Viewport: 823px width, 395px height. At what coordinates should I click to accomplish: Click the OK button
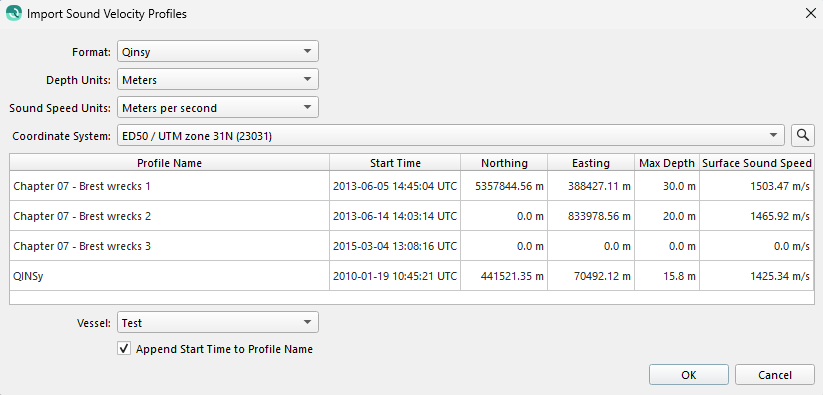pyautogui.click(x=689, y=375)
